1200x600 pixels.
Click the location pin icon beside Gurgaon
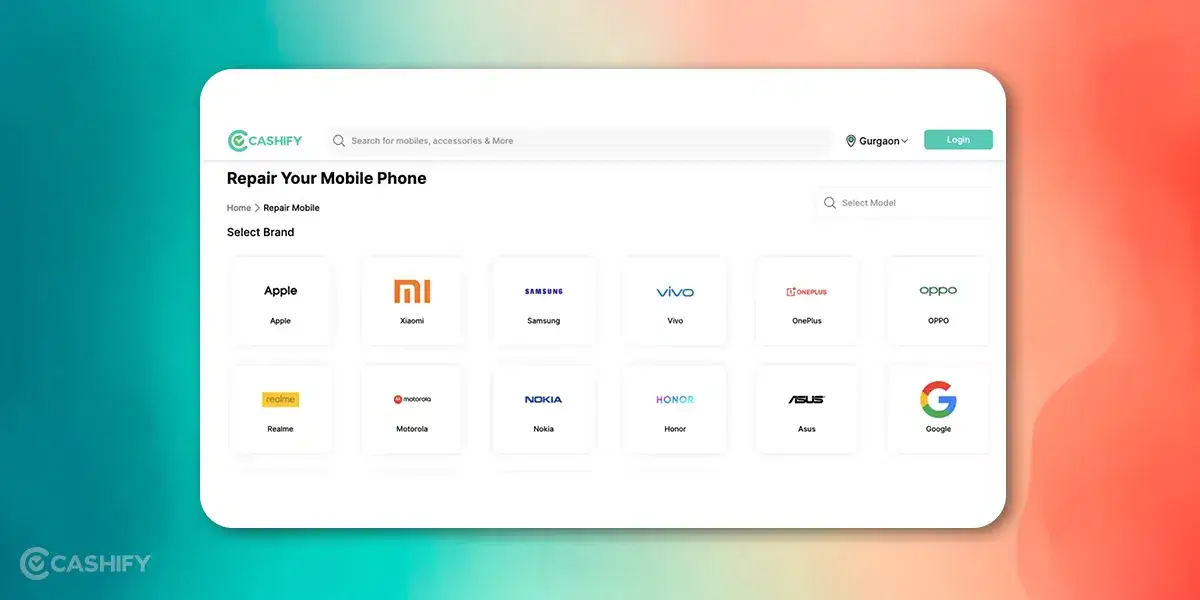click(x=851, y=141)
